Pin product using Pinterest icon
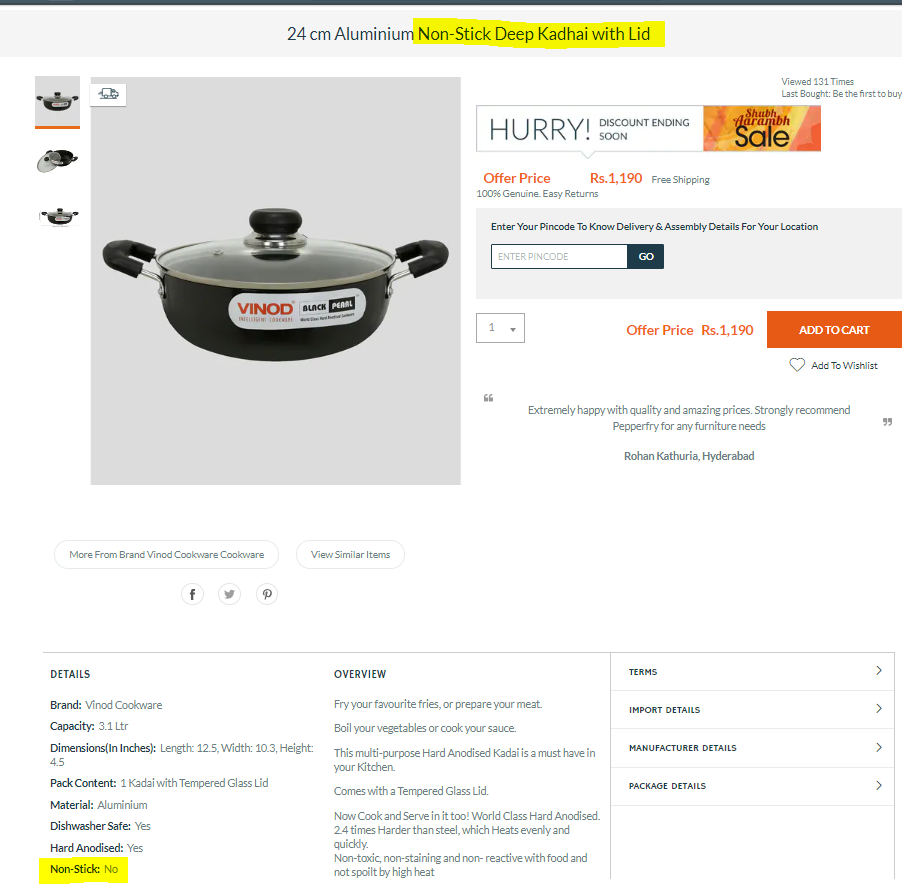Viewport: 902px width, 884px height. pyautogui.click(x=267, y=594)
